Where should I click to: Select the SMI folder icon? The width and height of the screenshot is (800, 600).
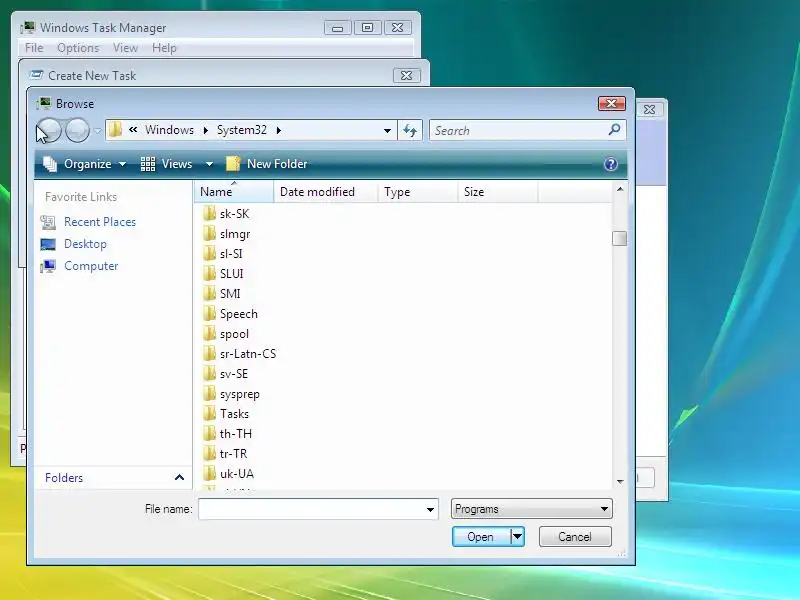point(209,293)
